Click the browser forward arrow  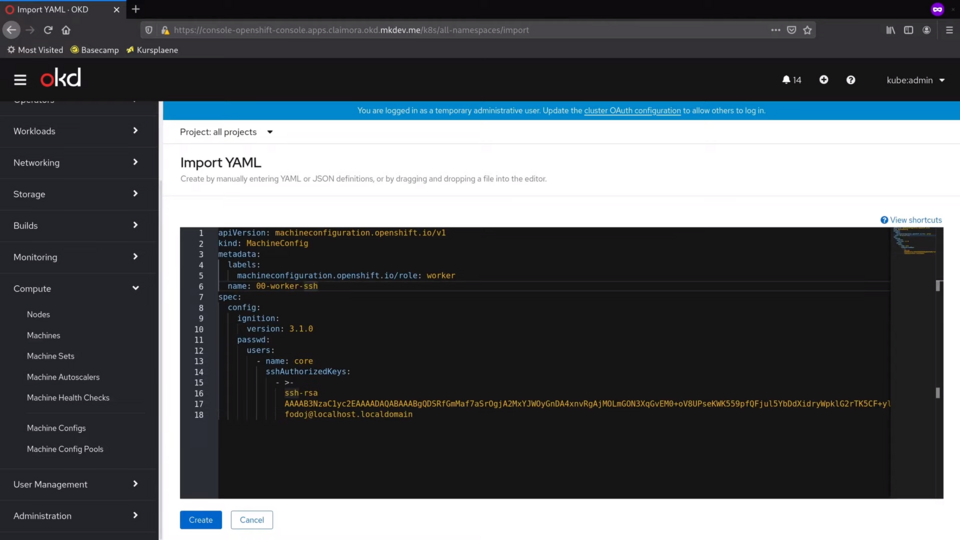(x=30, y=30)
